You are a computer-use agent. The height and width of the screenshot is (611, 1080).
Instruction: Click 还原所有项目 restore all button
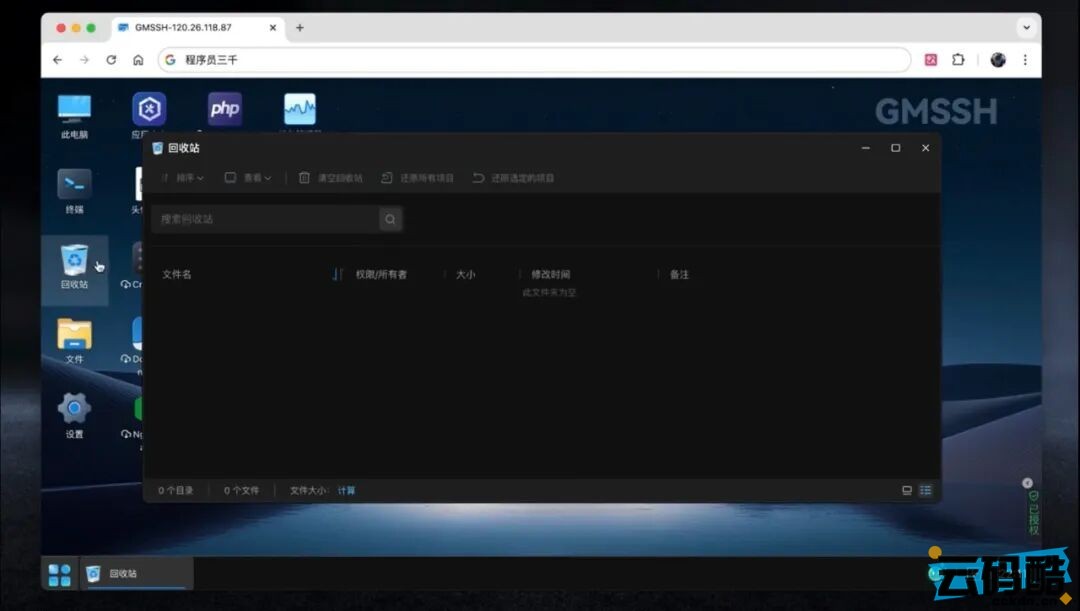click(418, 178)
